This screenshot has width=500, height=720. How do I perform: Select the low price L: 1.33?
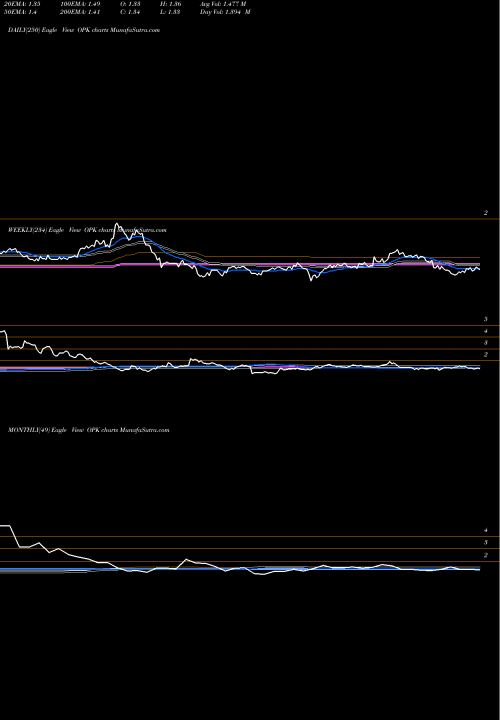[170, 12]
